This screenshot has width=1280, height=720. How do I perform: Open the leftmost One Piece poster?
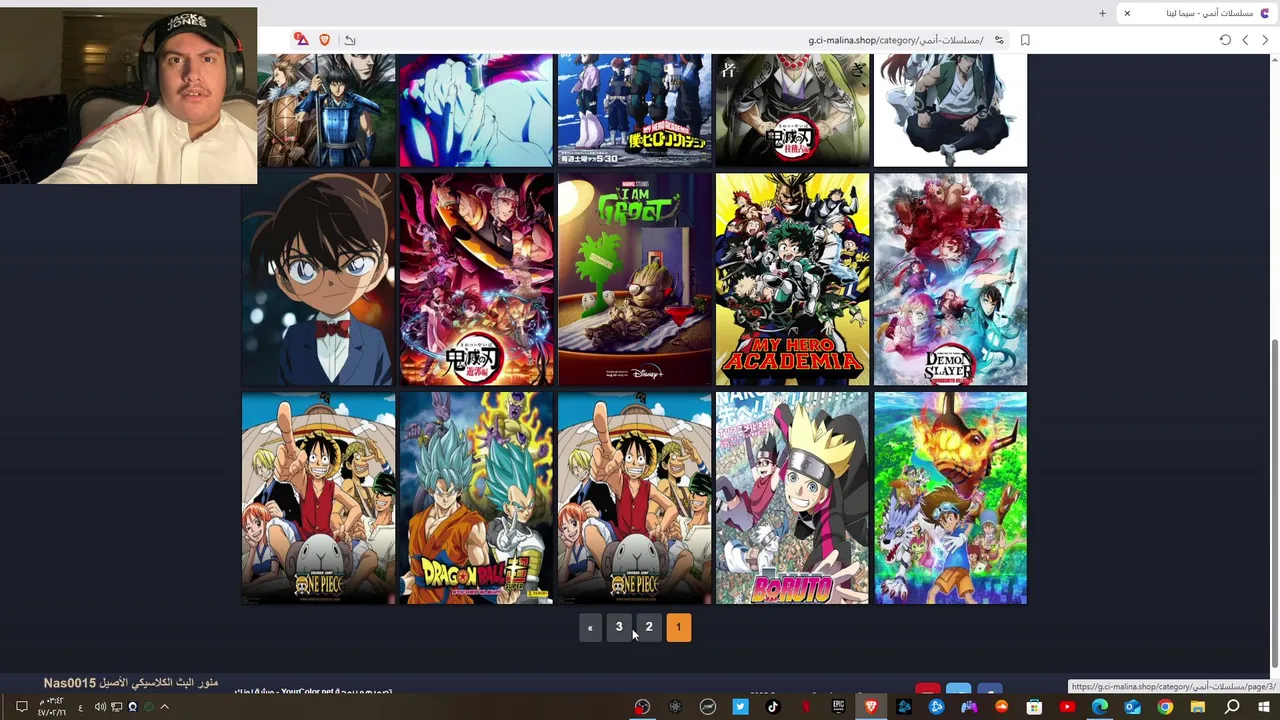(318, 498)
